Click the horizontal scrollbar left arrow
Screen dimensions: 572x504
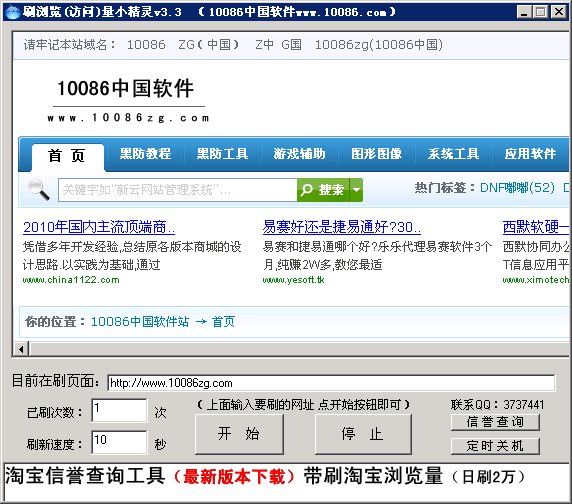[x=21, y=349]
